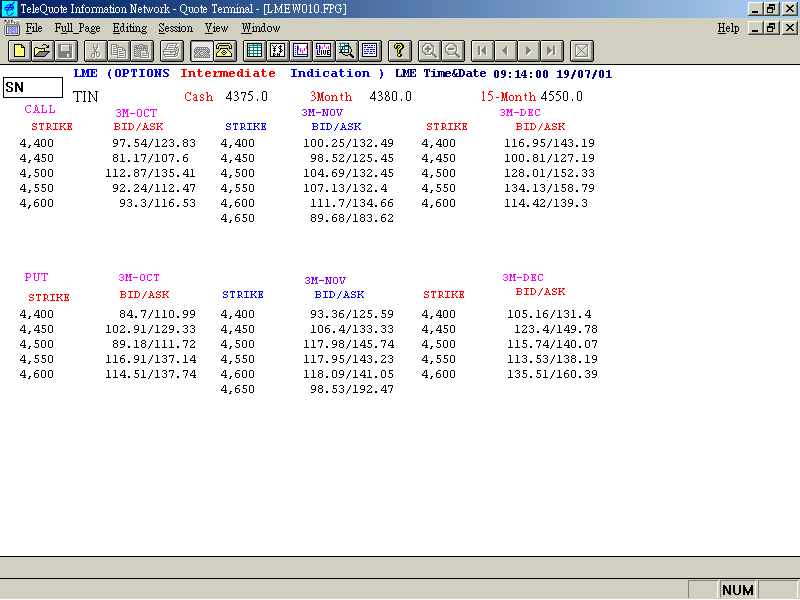Click the LIVE chart icon
This screenshot has width=800, height=600.
323,51
